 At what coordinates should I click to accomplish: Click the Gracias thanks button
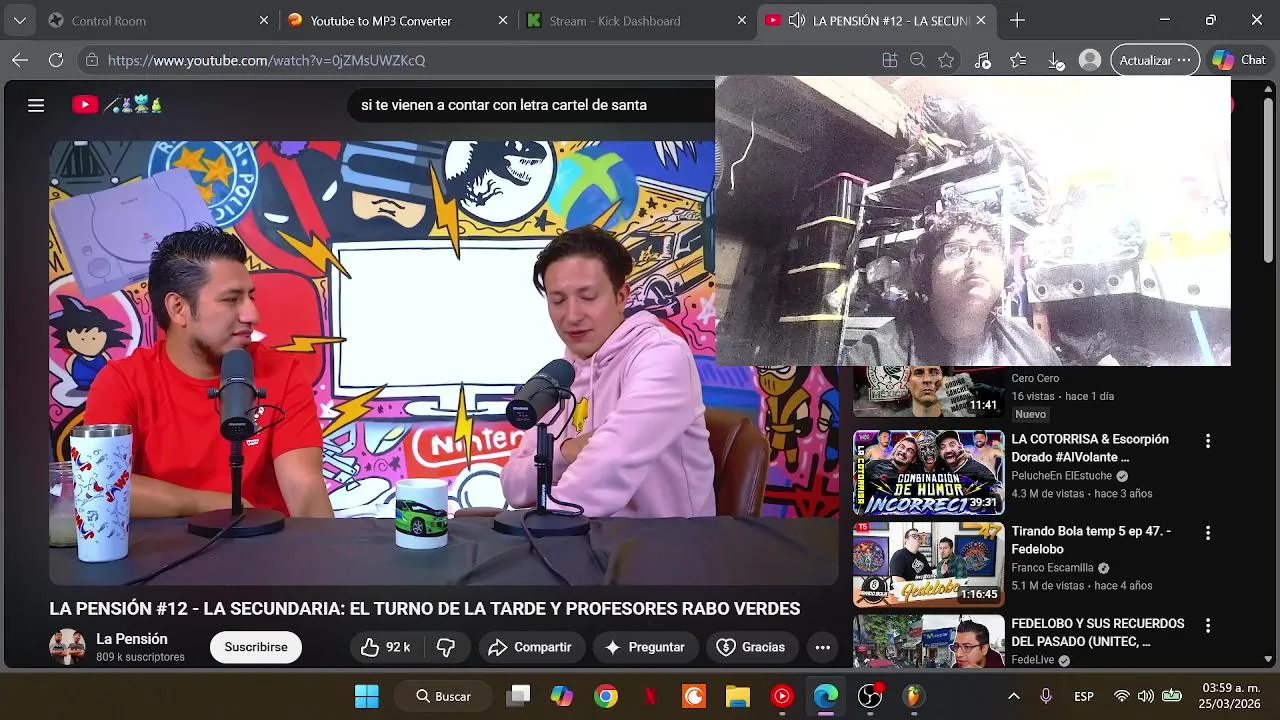click(x=752, y=647)
